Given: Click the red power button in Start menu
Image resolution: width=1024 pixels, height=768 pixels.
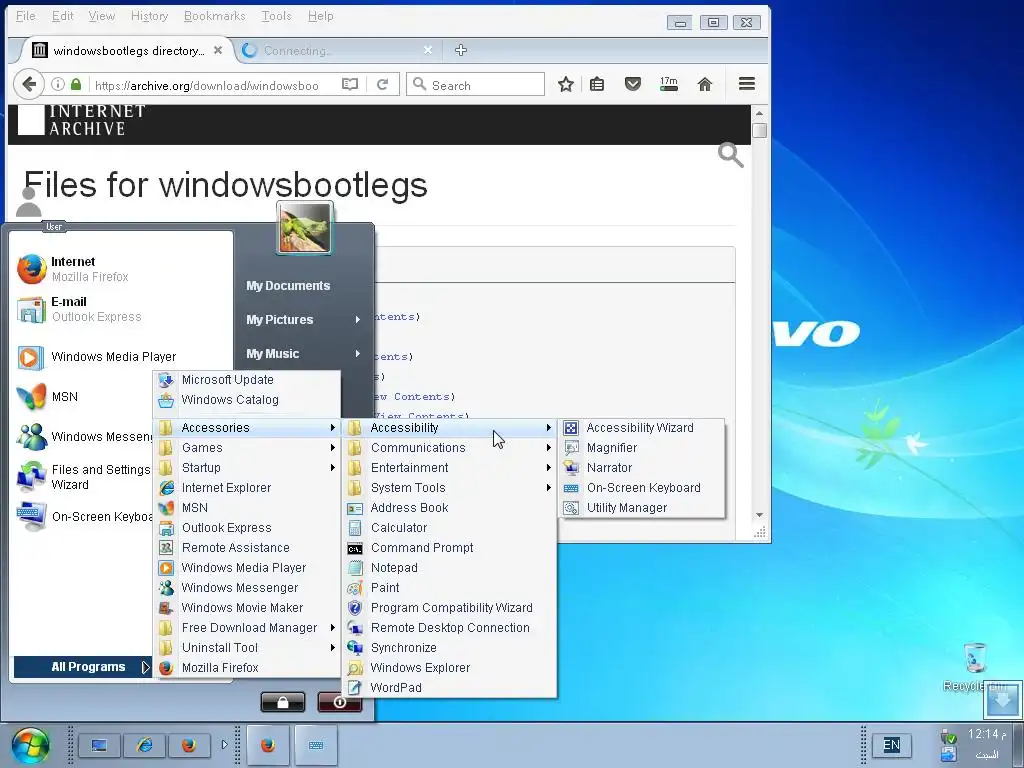Looking at the screenshot, I should (340, 702).
